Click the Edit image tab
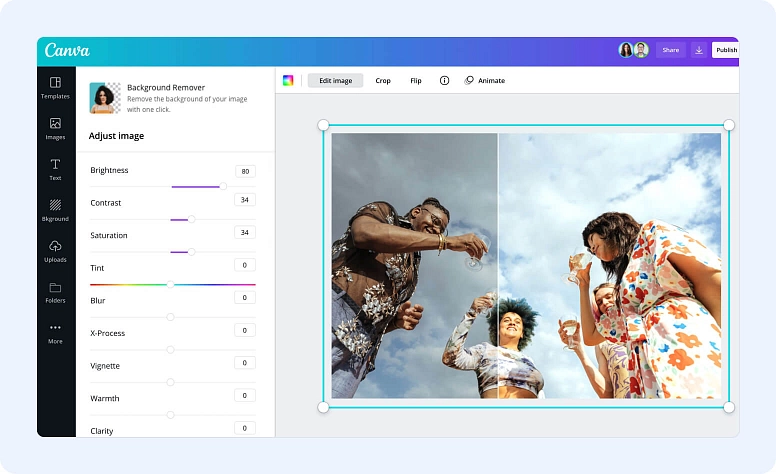The height and width of the screenshot is (474, 776). click(x=335, y=80)
